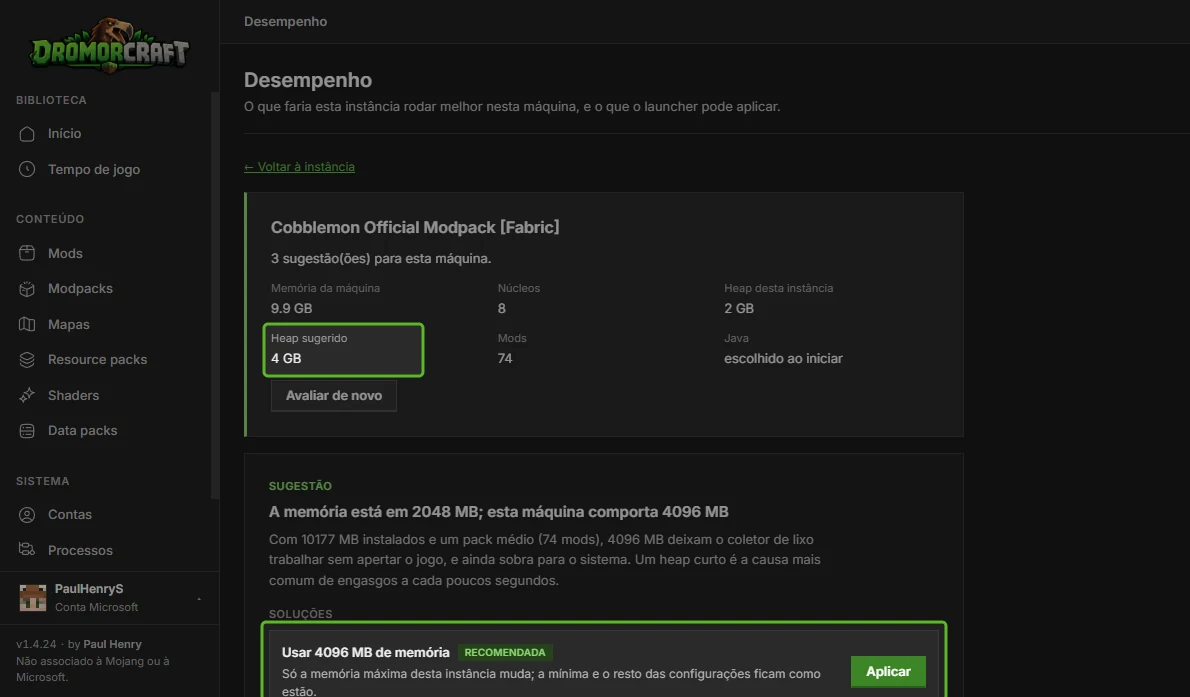Click the Heap desta instância 2 GB value
Viewport: 1190px width, 697px height.
click(x=739, y=308)
